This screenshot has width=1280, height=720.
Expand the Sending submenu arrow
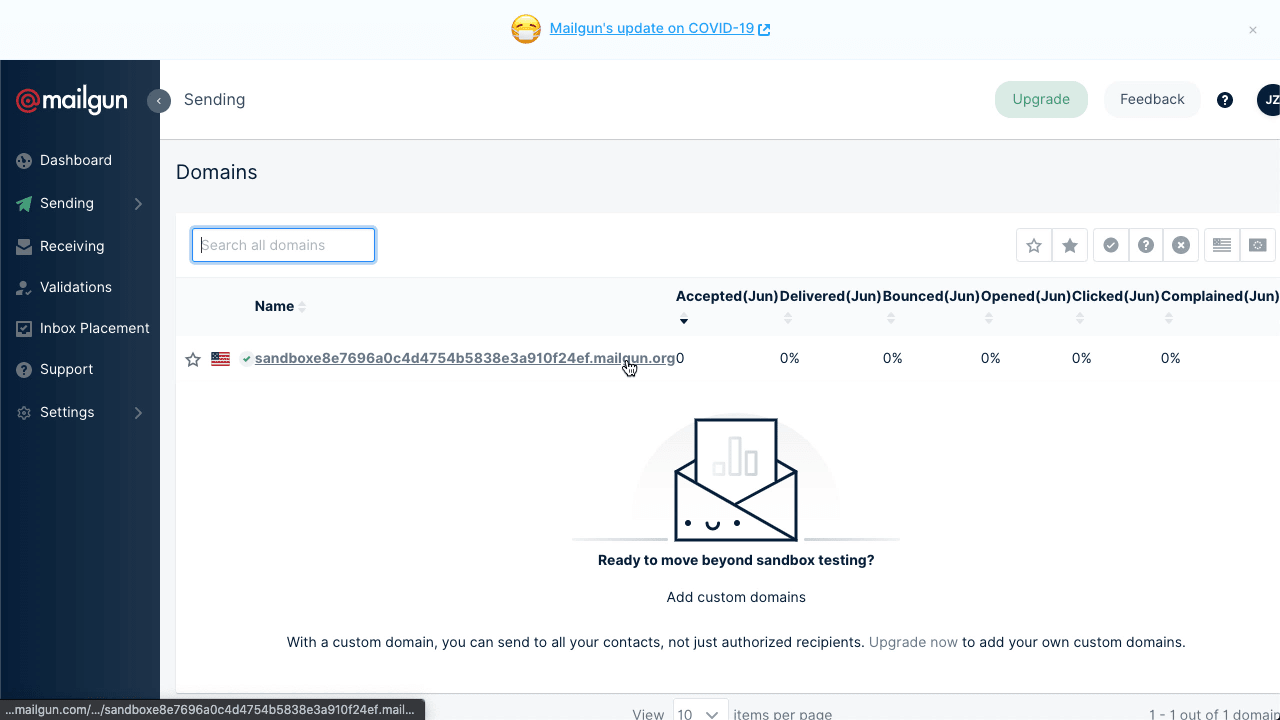pos(138,204)
